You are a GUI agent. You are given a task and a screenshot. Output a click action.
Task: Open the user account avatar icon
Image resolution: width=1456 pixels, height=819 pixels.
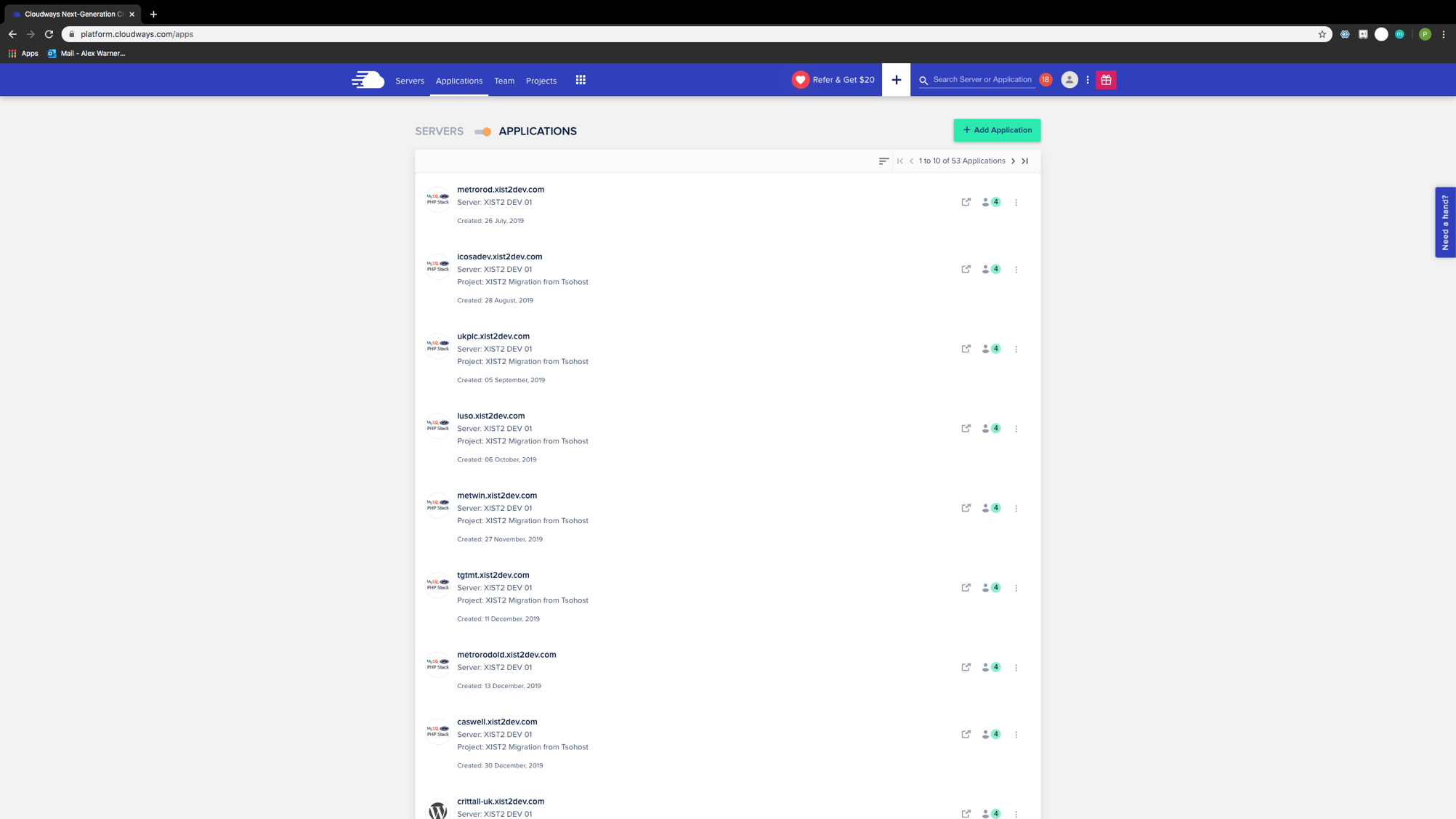pyautogui.click(x=1069, y=80)
